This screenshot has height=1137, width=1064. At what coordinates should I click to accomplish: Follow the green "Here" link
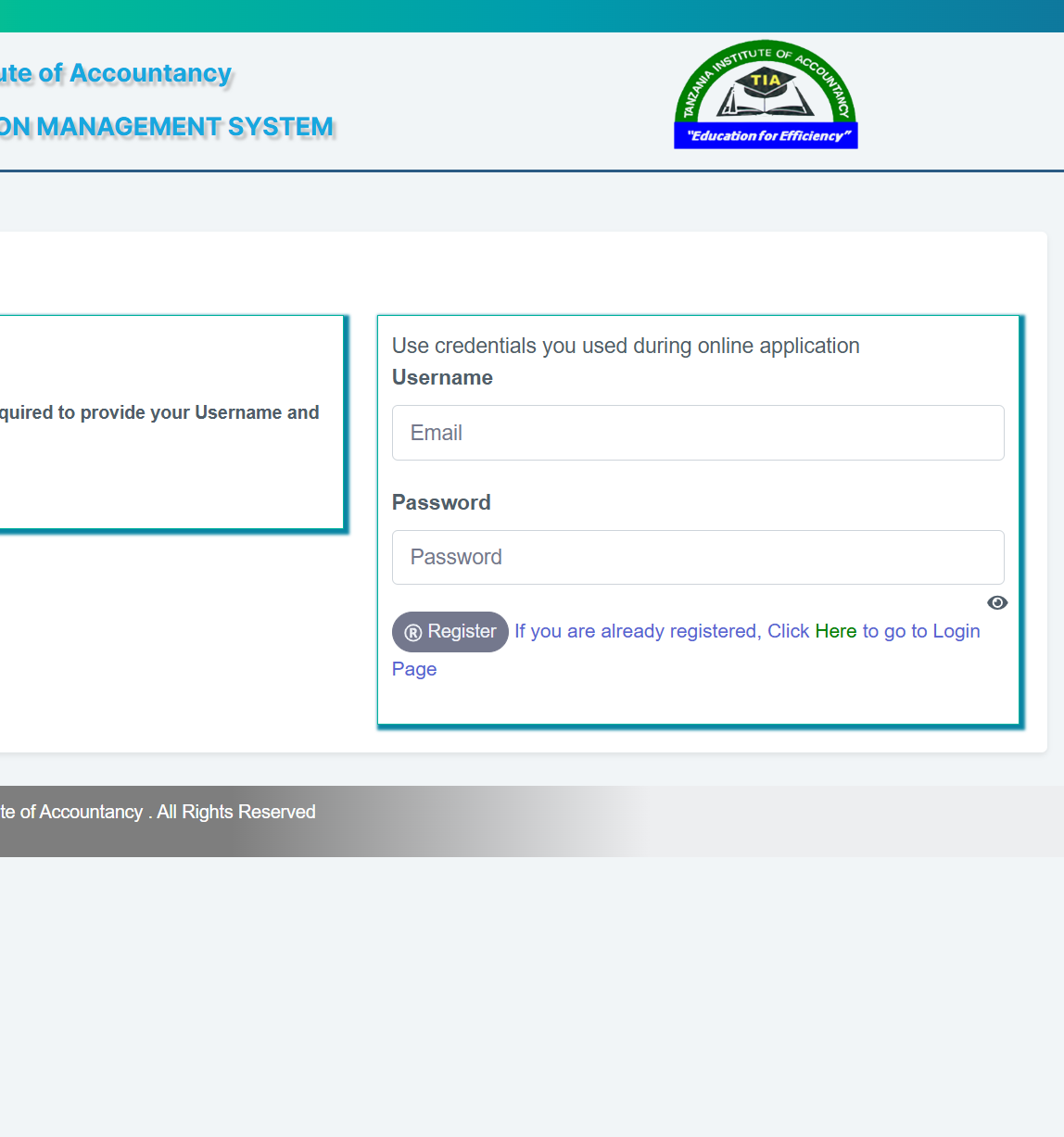835,631
